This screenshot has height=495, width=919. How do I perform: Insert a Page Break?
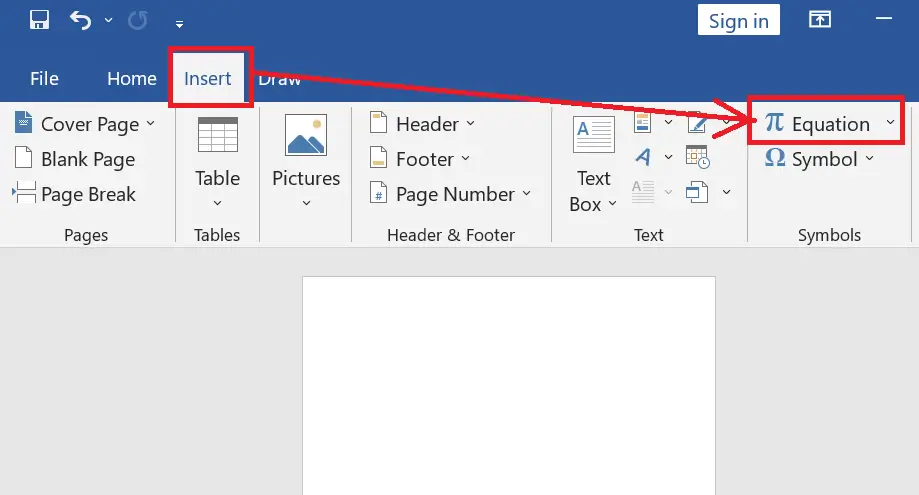coord(74,194)
